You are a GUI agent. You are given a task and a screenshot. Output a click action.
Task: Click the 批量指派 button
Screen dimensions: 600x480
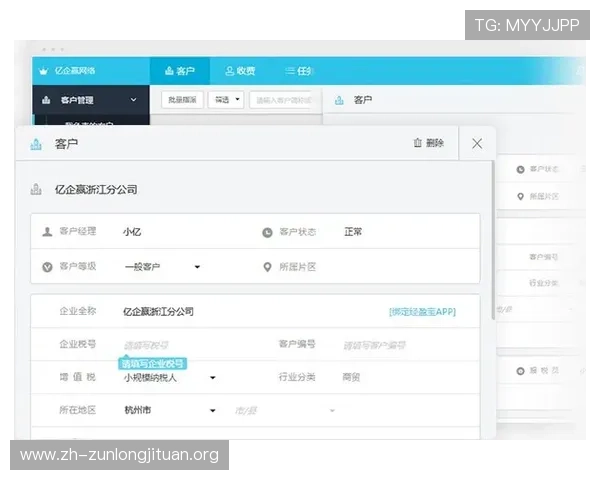(182, 100)
